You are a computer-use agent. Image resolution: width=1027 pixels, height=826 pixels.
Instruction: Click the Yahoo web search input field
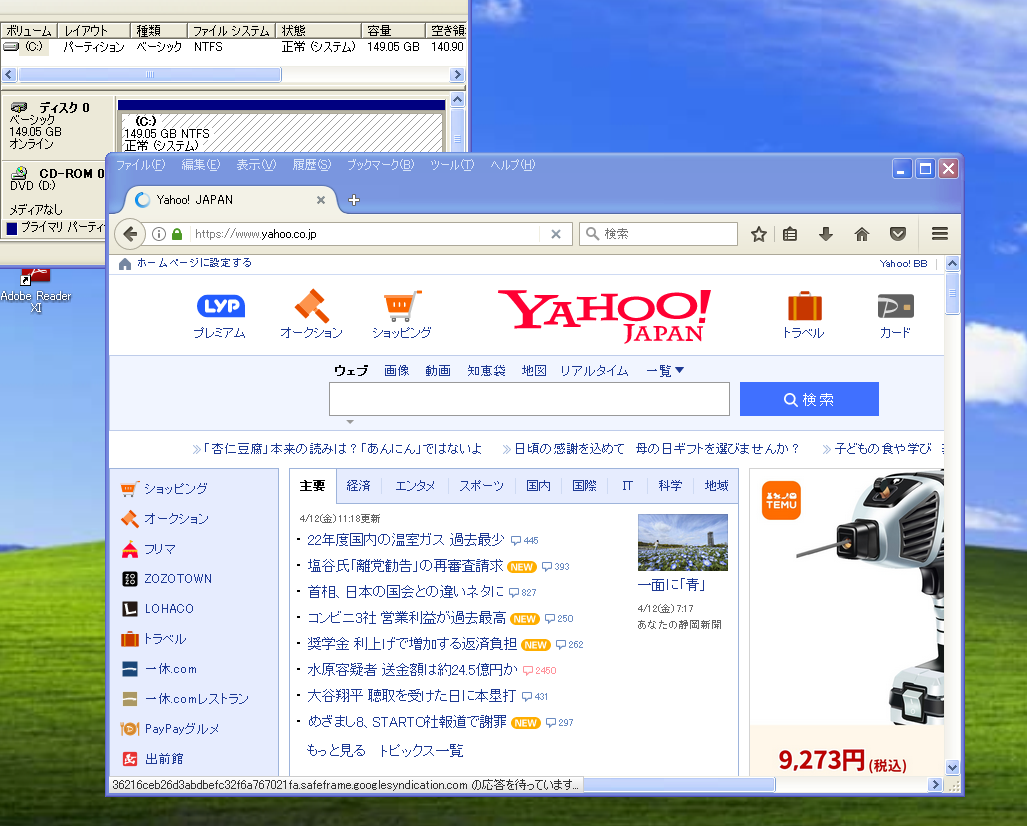tap(529, 399)
